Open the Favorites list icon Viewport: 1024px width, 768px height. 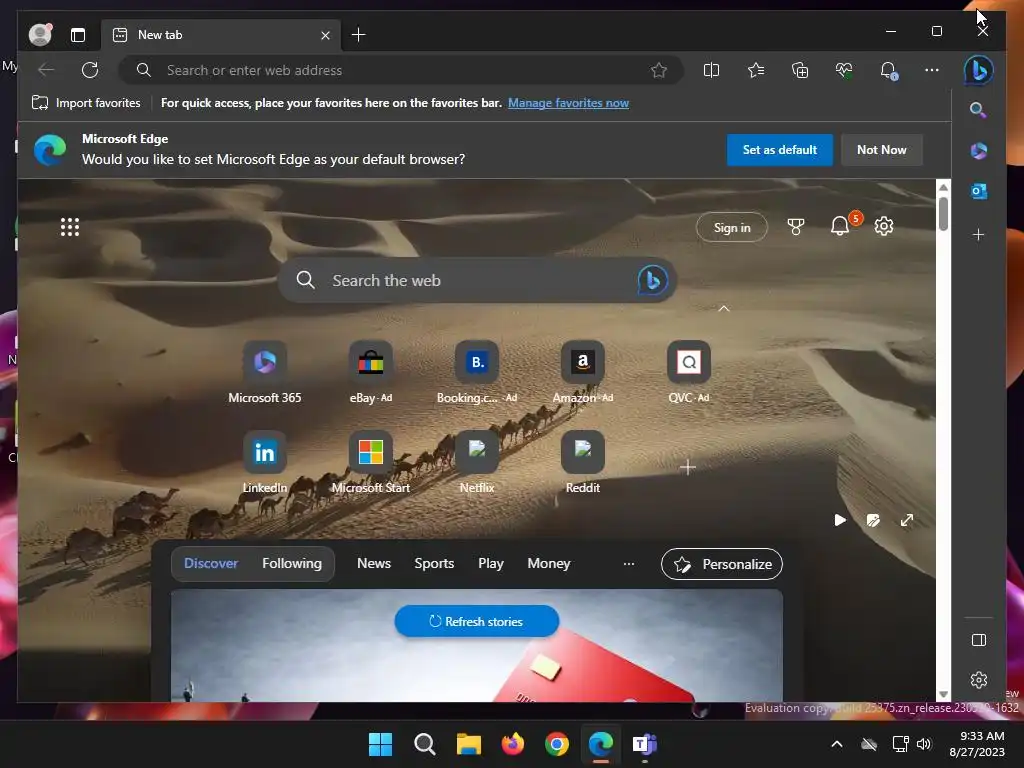pos(756,70)
